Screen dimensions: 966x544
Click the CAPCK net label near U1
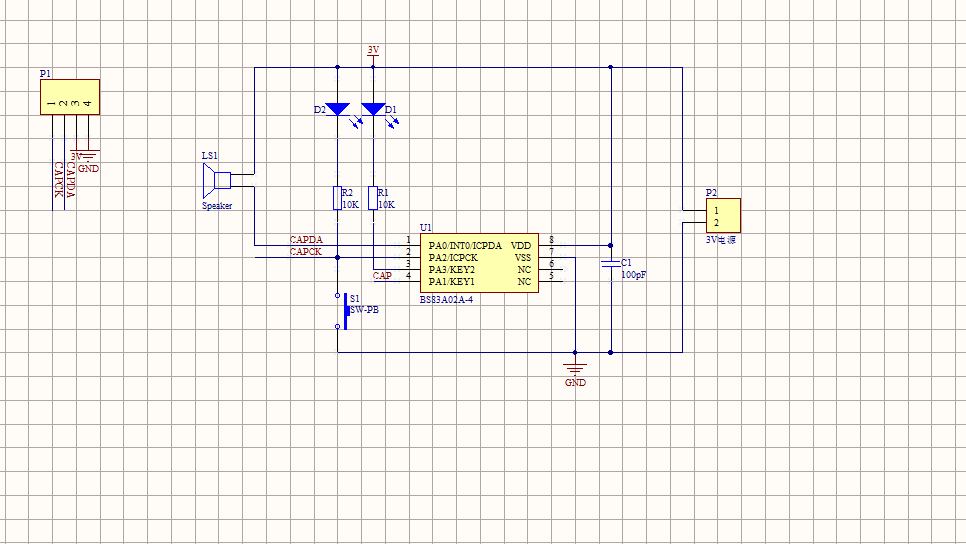coord(306,251)
